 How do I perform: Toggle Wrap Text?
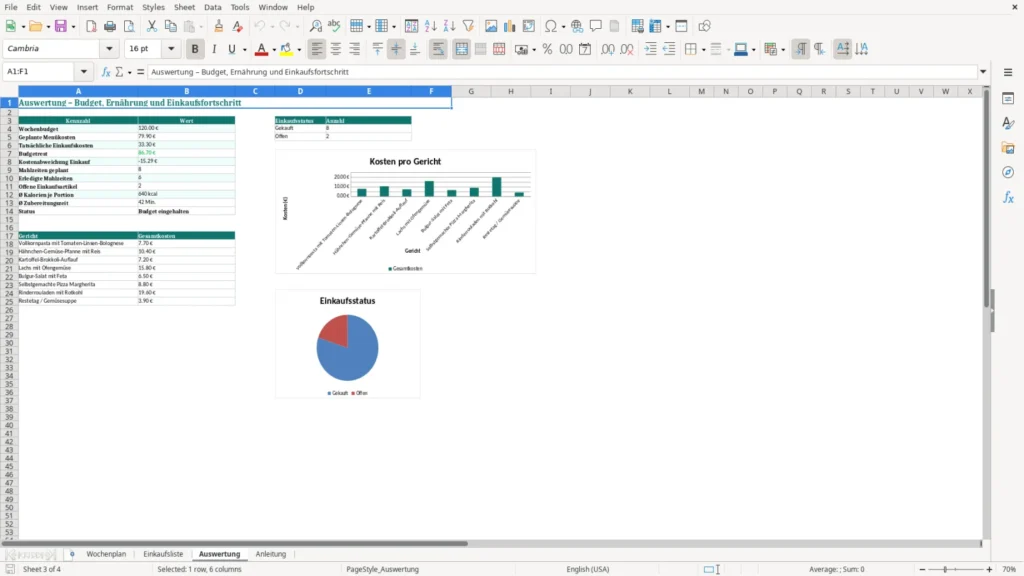click(438, 49)
